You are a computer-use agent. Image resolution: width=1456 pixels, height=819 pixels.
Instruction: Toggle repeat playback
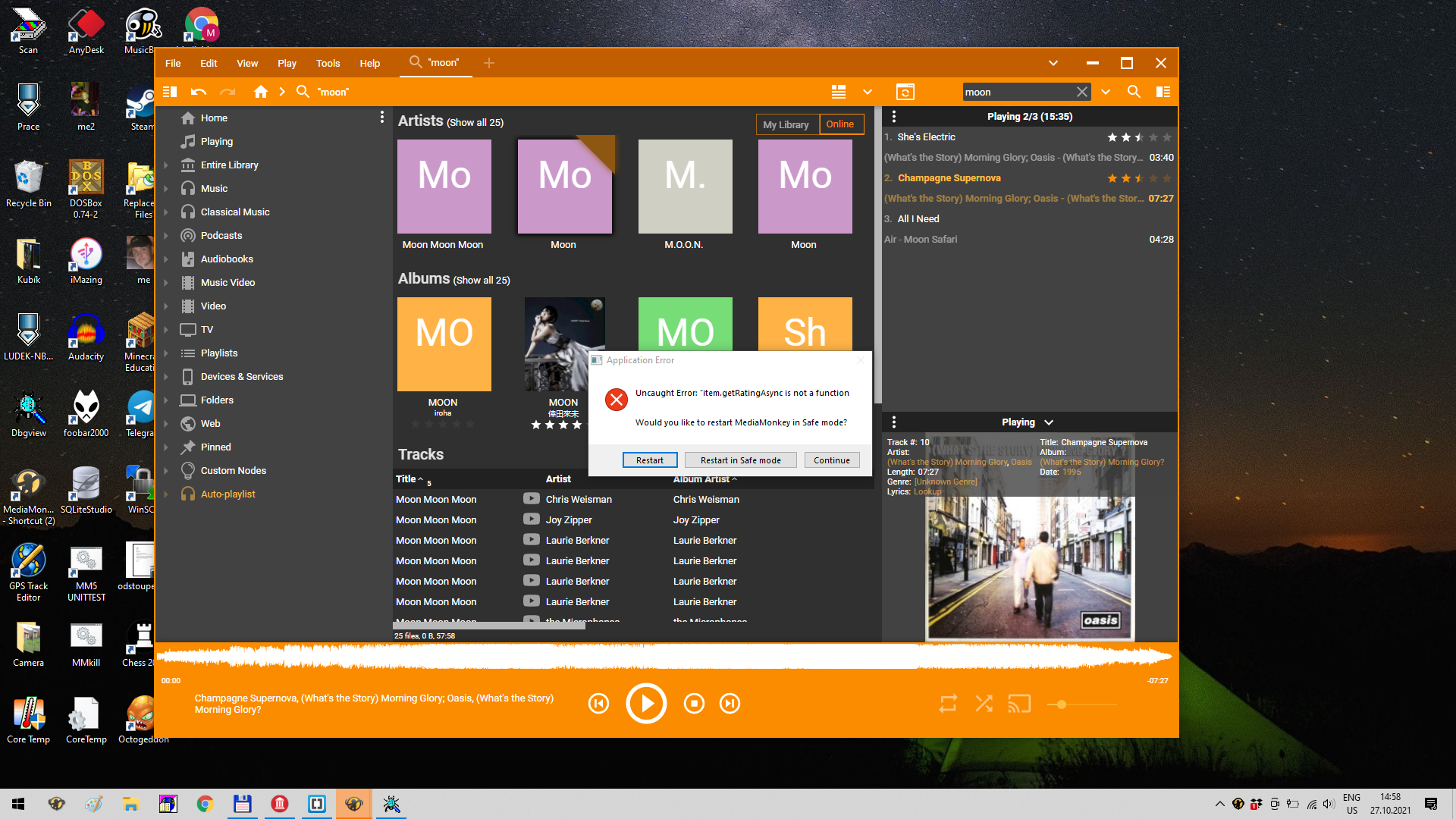948,704
